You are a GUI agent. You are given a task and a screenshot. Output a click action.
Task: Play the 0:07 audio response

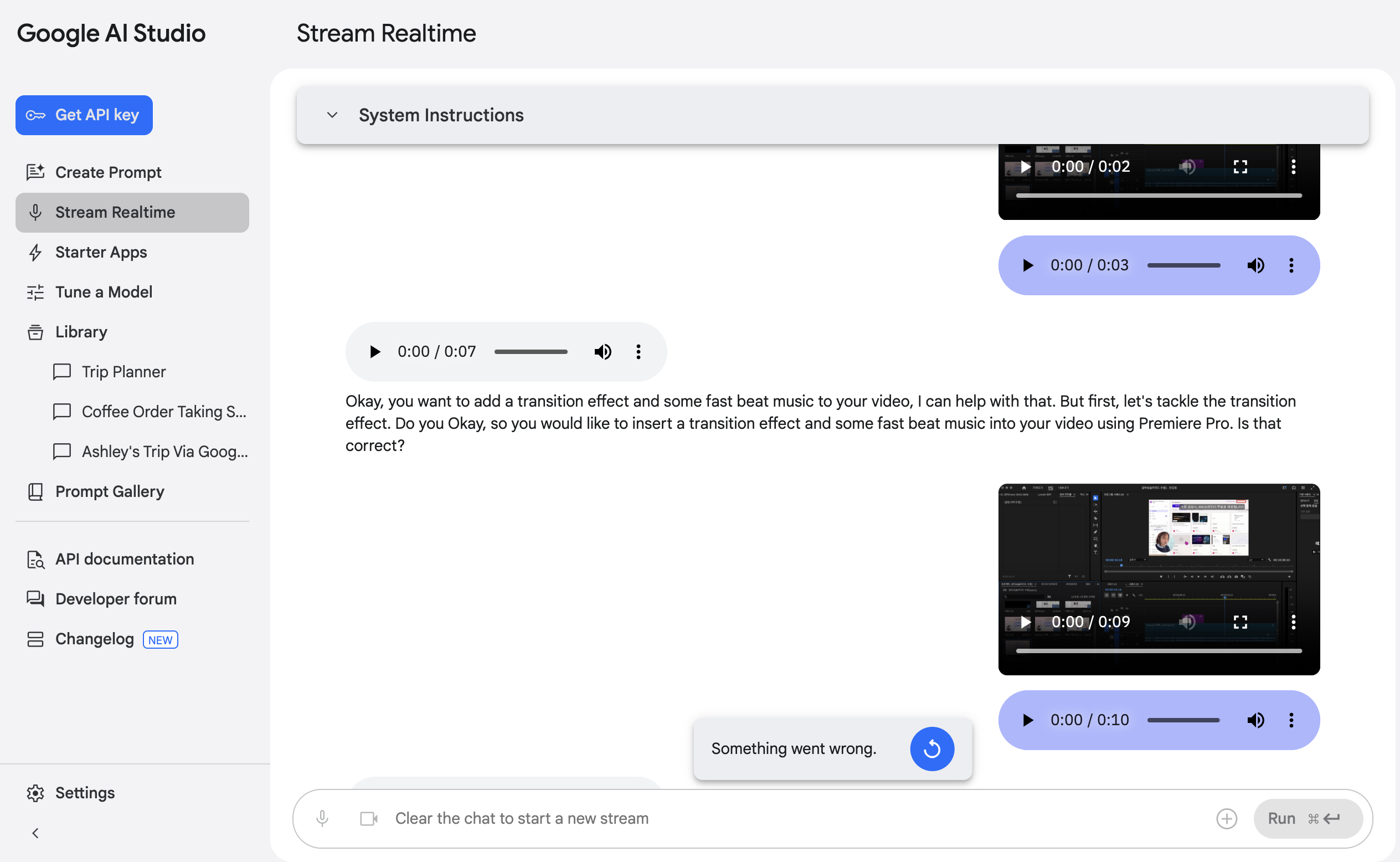[x=374, y=351]
